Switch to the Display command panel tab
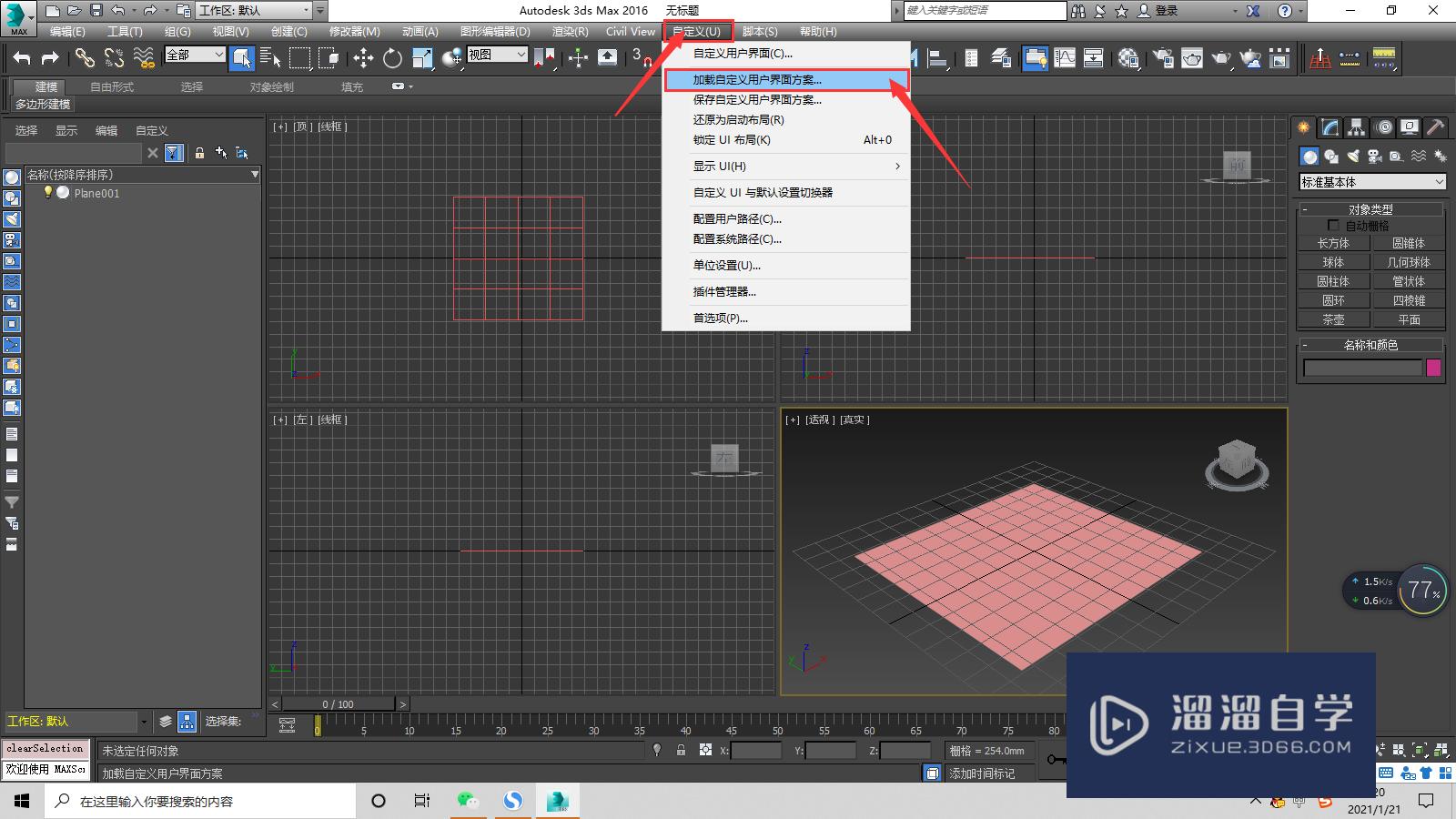 point(1410,127)
